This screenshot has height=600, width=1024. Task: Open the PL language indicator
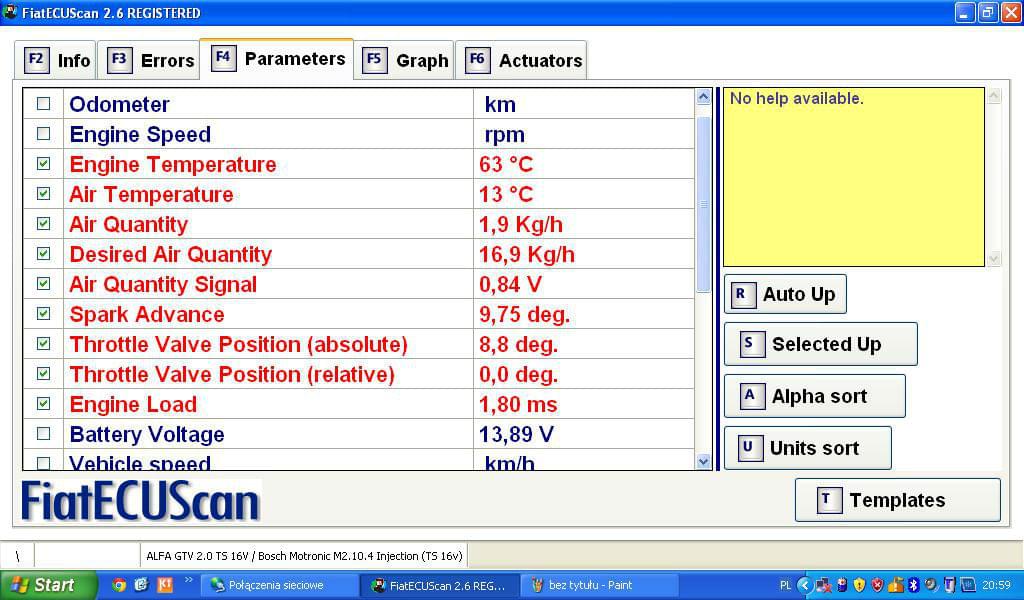click(x=786, y=585)
